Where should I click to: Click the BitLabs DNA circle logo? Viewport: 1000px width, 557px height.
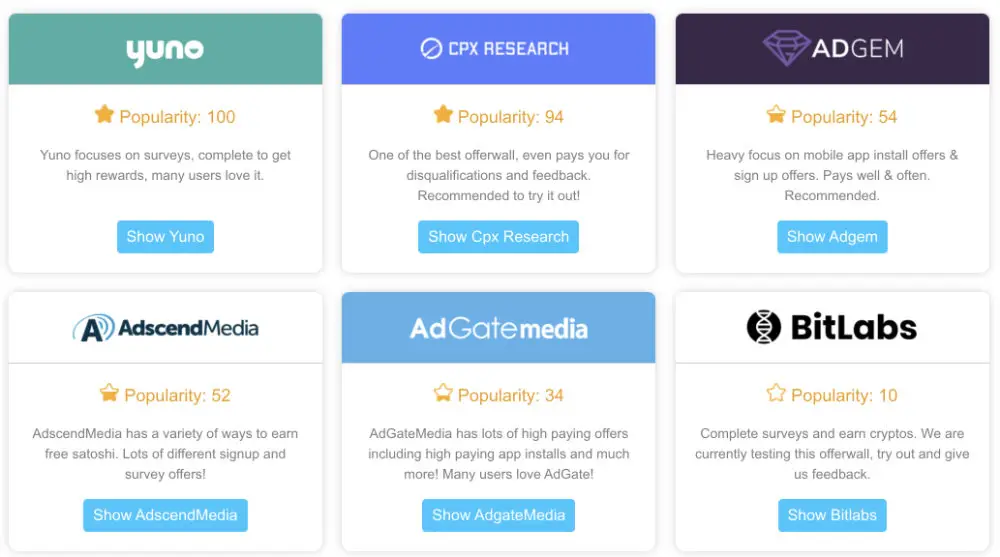(764, 327)
